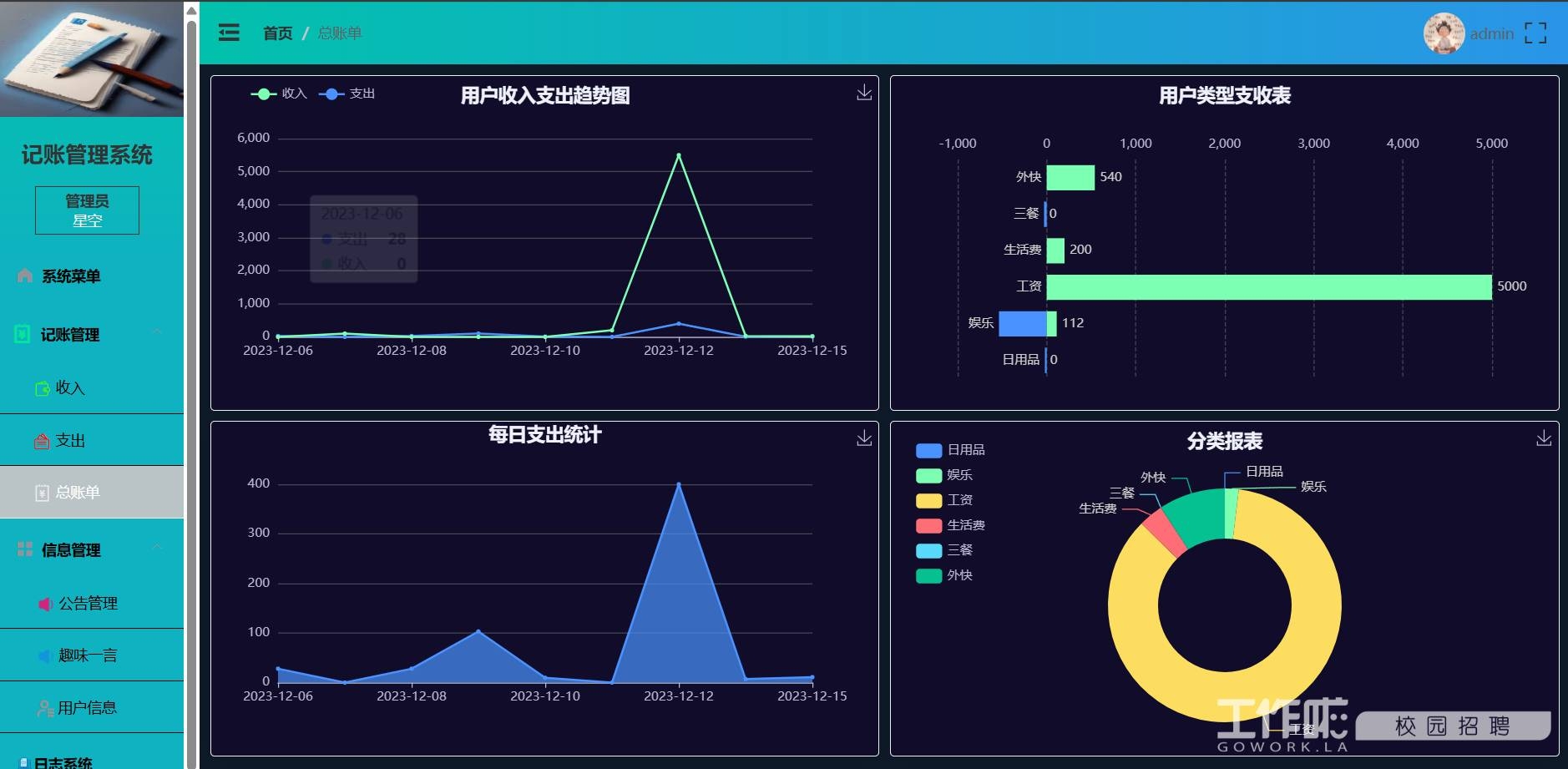This screenshot has width=1568, height=769.
Task: Toggle the sidebar collapse hamburger icon
Action: 229,33
